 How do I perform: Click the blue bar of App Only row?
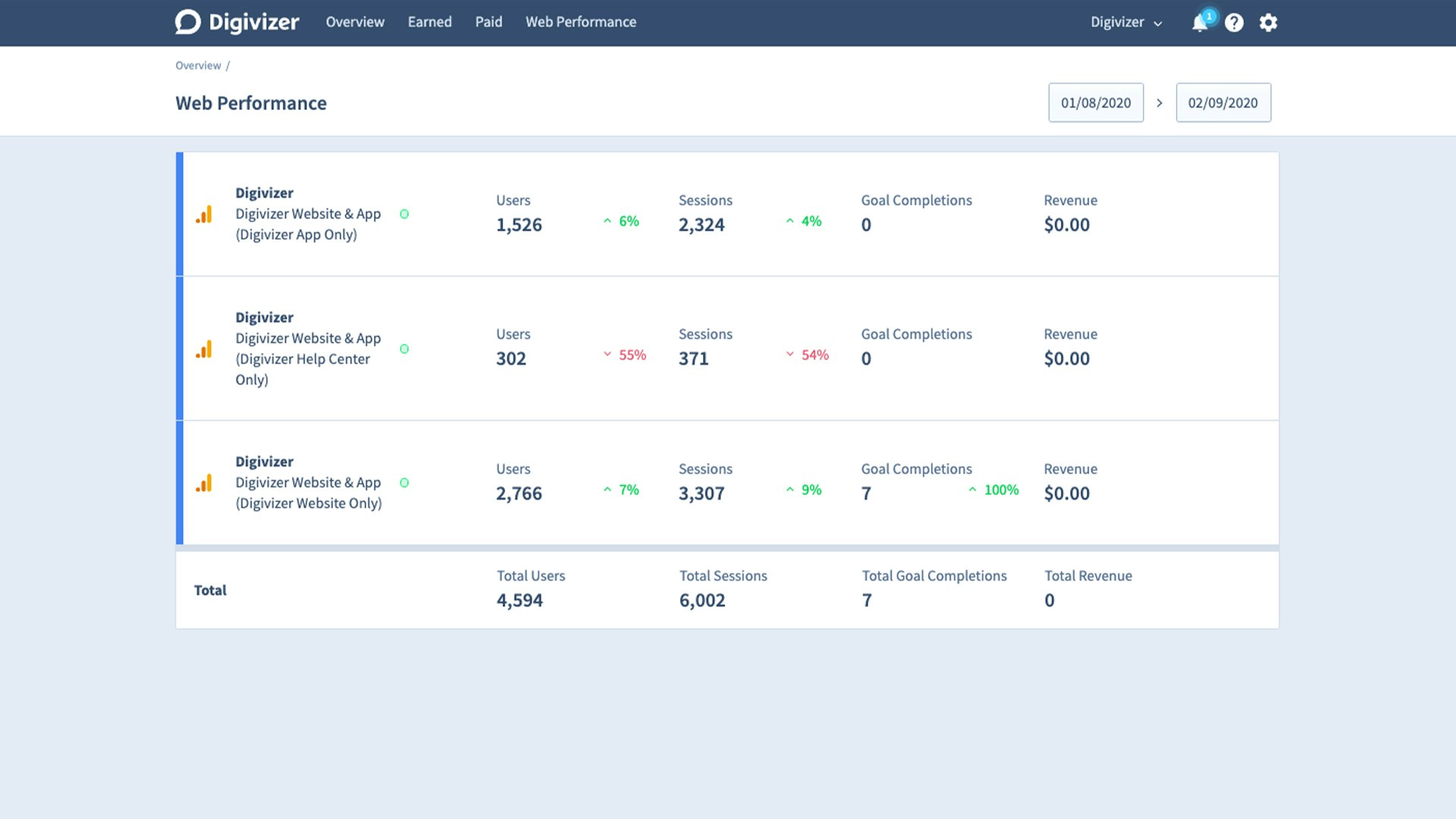click(x=180, y=215)
